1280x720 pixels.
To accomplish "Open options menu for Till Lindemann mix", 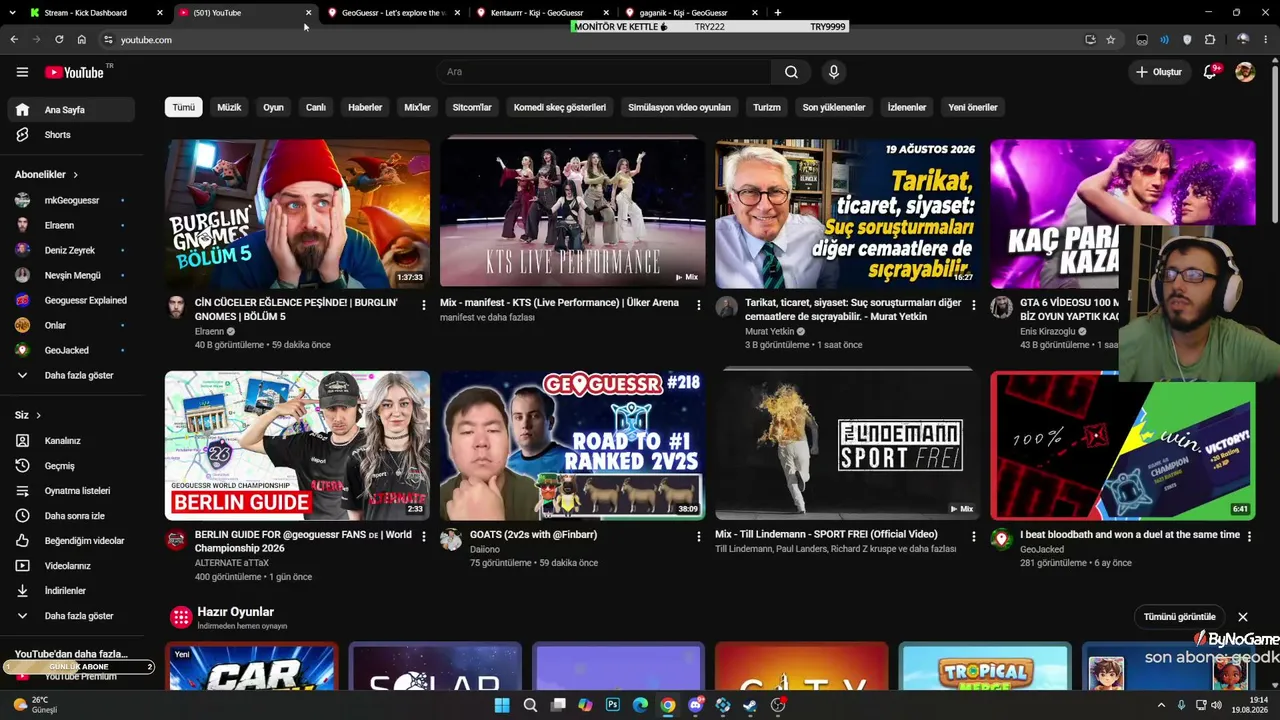I will (x=973, y=537).
